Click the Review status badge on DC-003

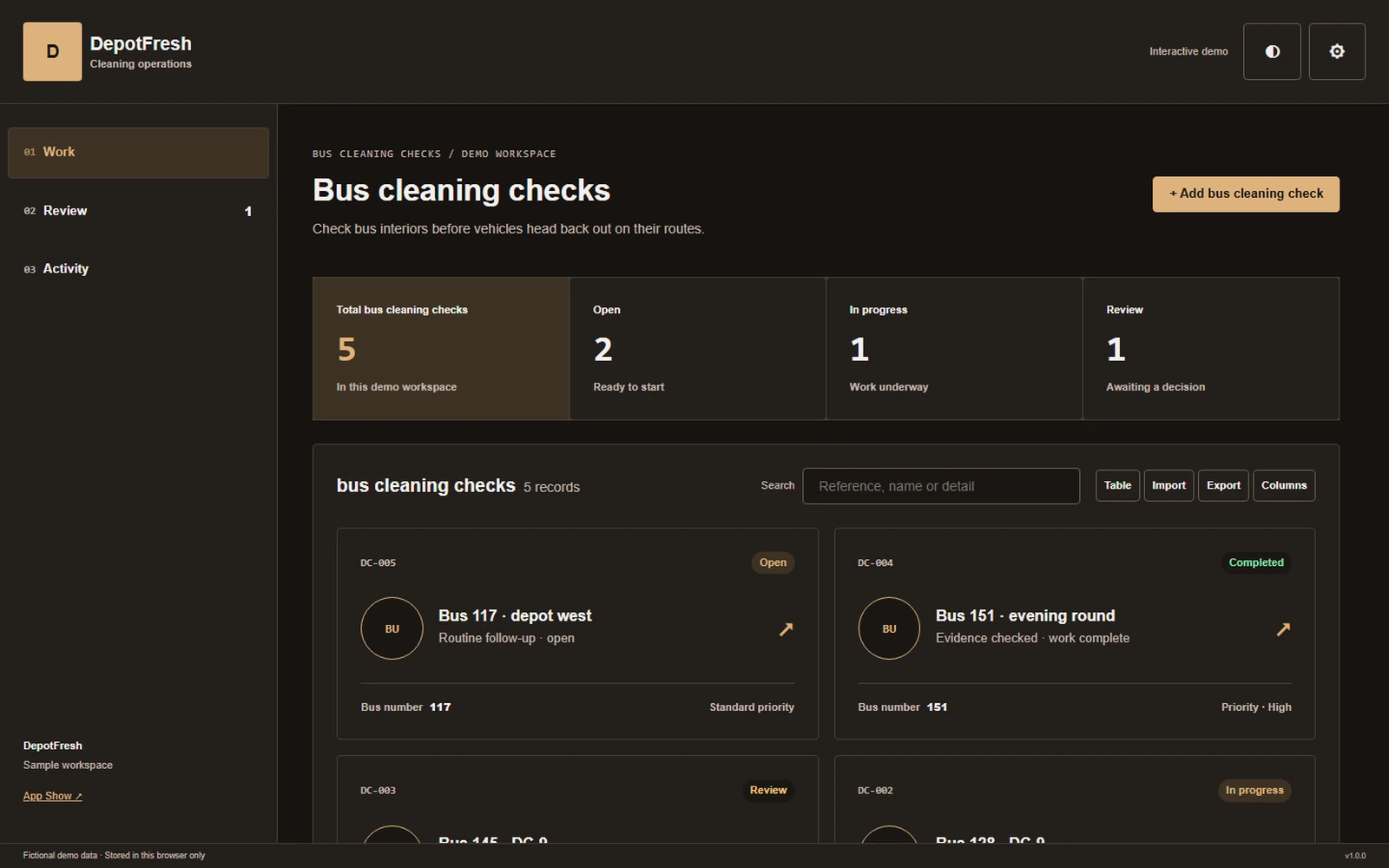tap(768, 790)
